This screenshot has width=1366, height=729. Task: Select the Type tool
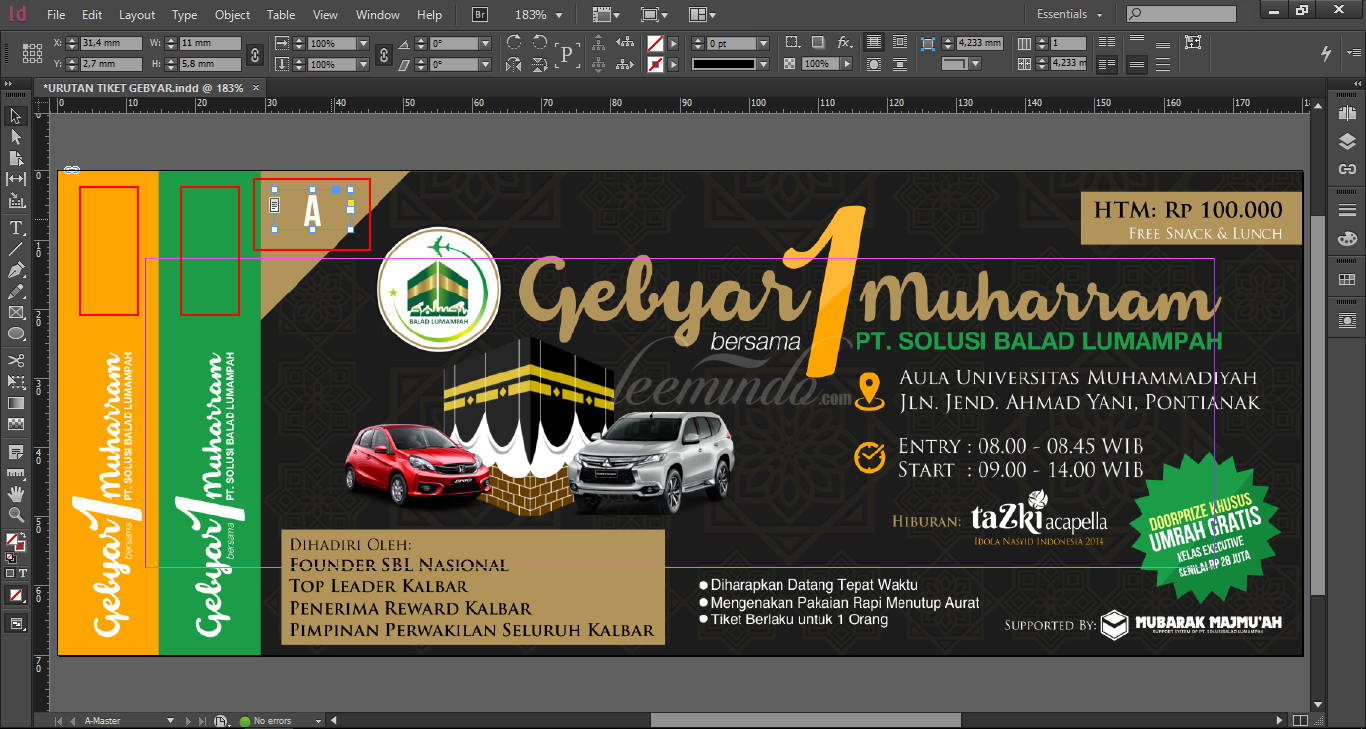coord(16,227)
